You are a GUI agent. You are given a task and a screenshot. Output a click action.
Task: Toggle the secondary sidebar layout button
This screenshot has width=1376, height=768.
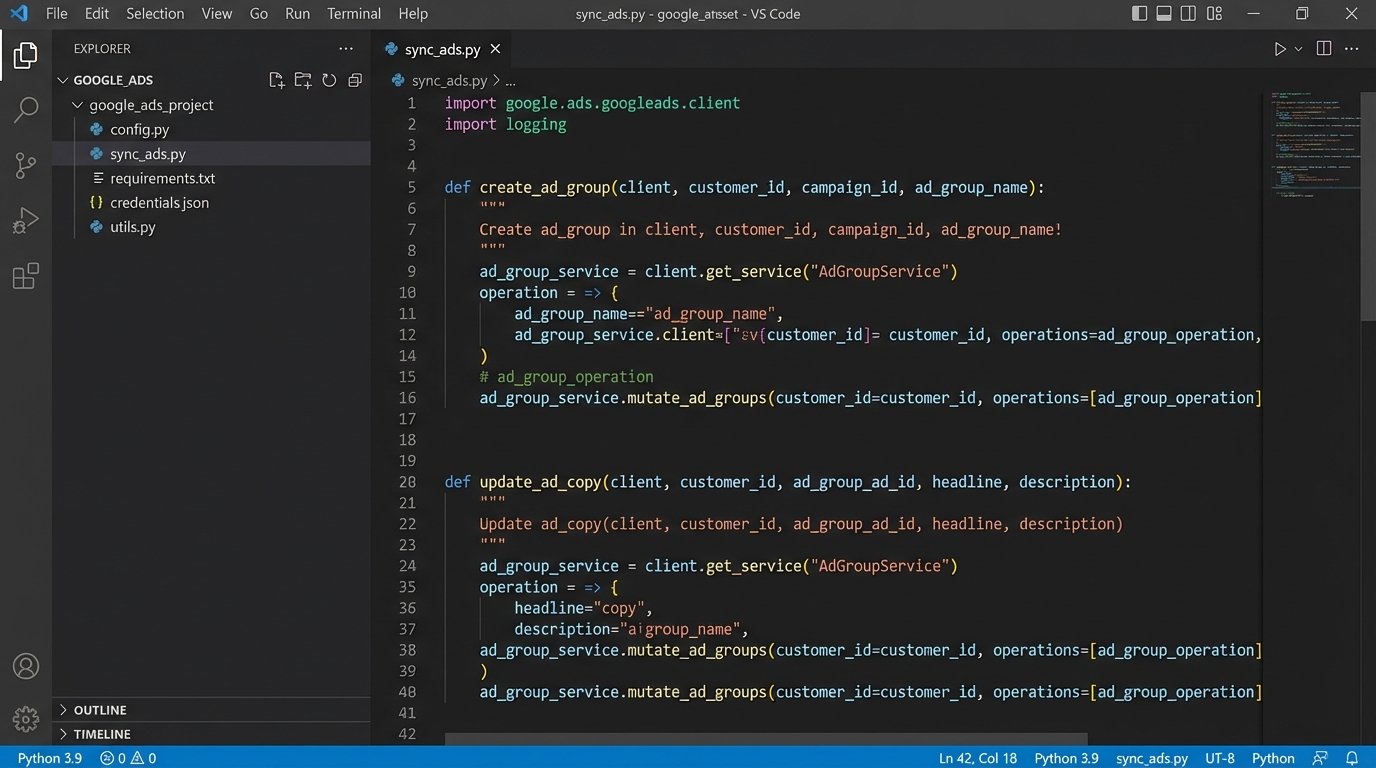point(1188,14)
